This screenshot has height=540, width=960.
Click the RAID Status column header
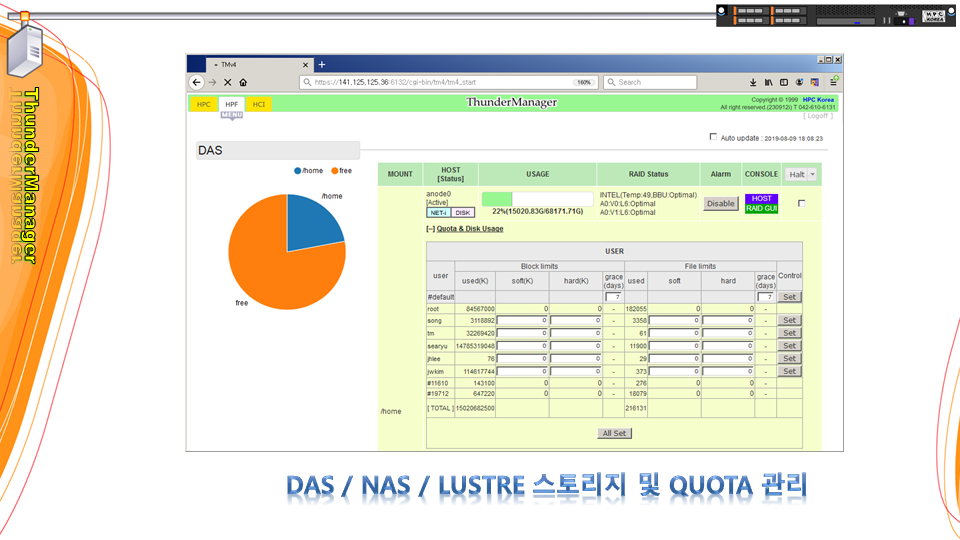click(648, 174)
